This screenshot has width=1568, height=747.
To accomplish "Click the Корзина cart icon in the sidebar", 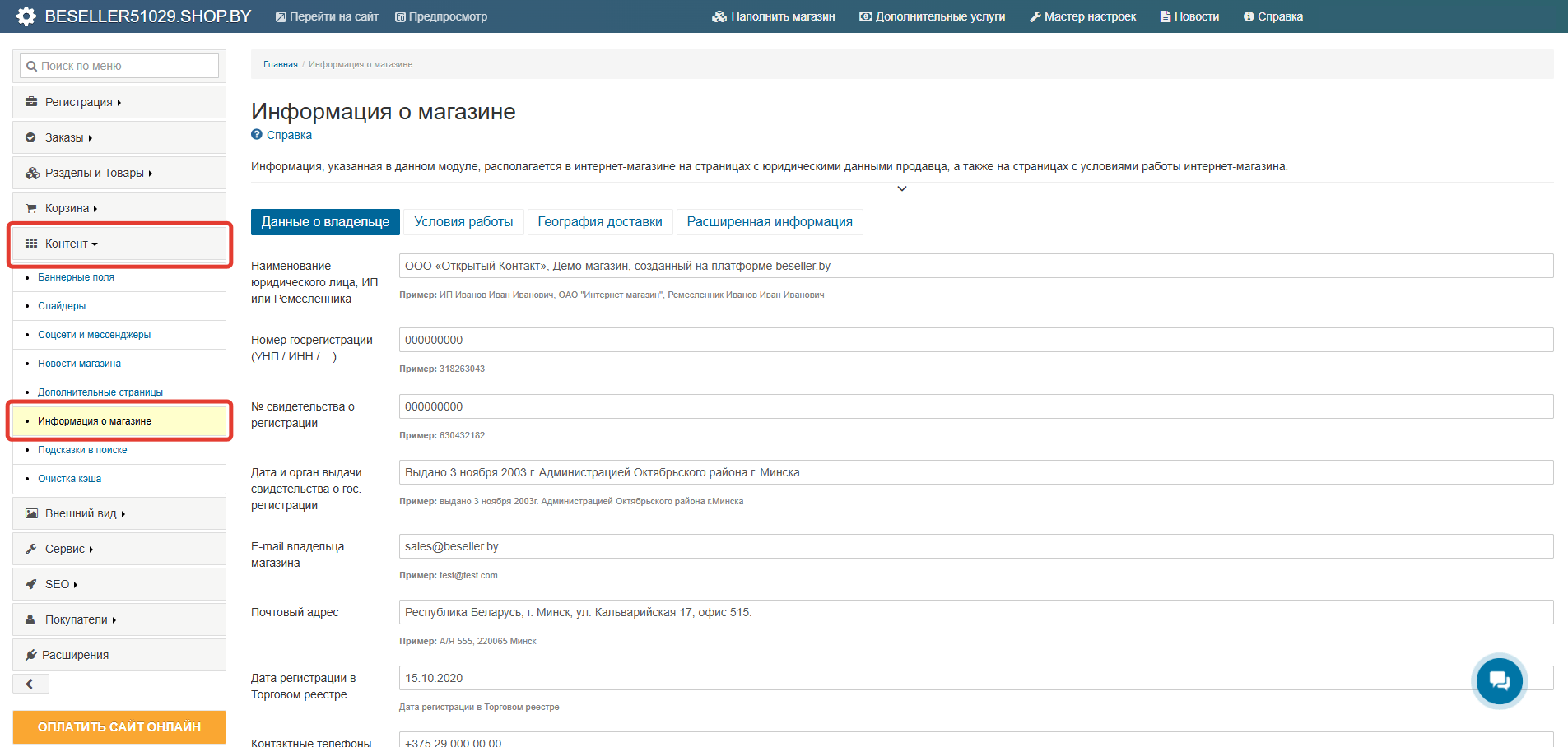I will click(31, 209).
